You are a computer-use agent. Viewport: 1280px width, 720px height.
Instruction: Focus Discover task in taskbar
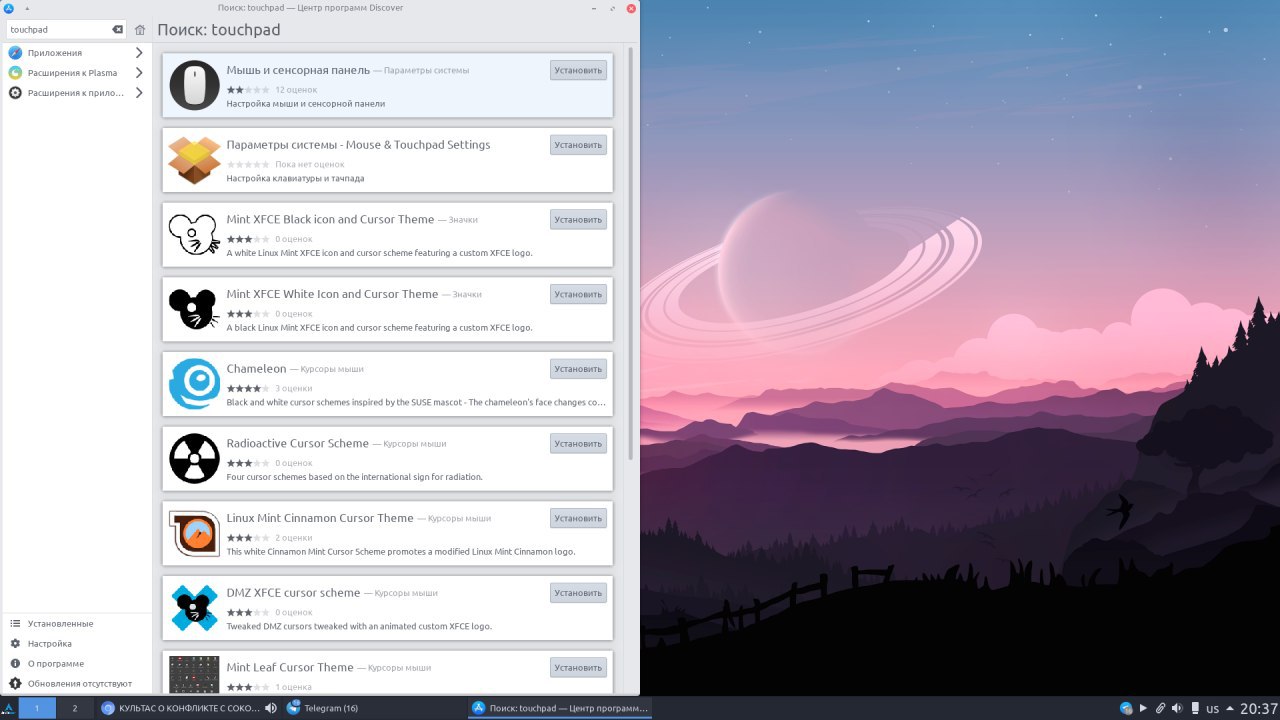pyautogui.click(x=560, y=708)
